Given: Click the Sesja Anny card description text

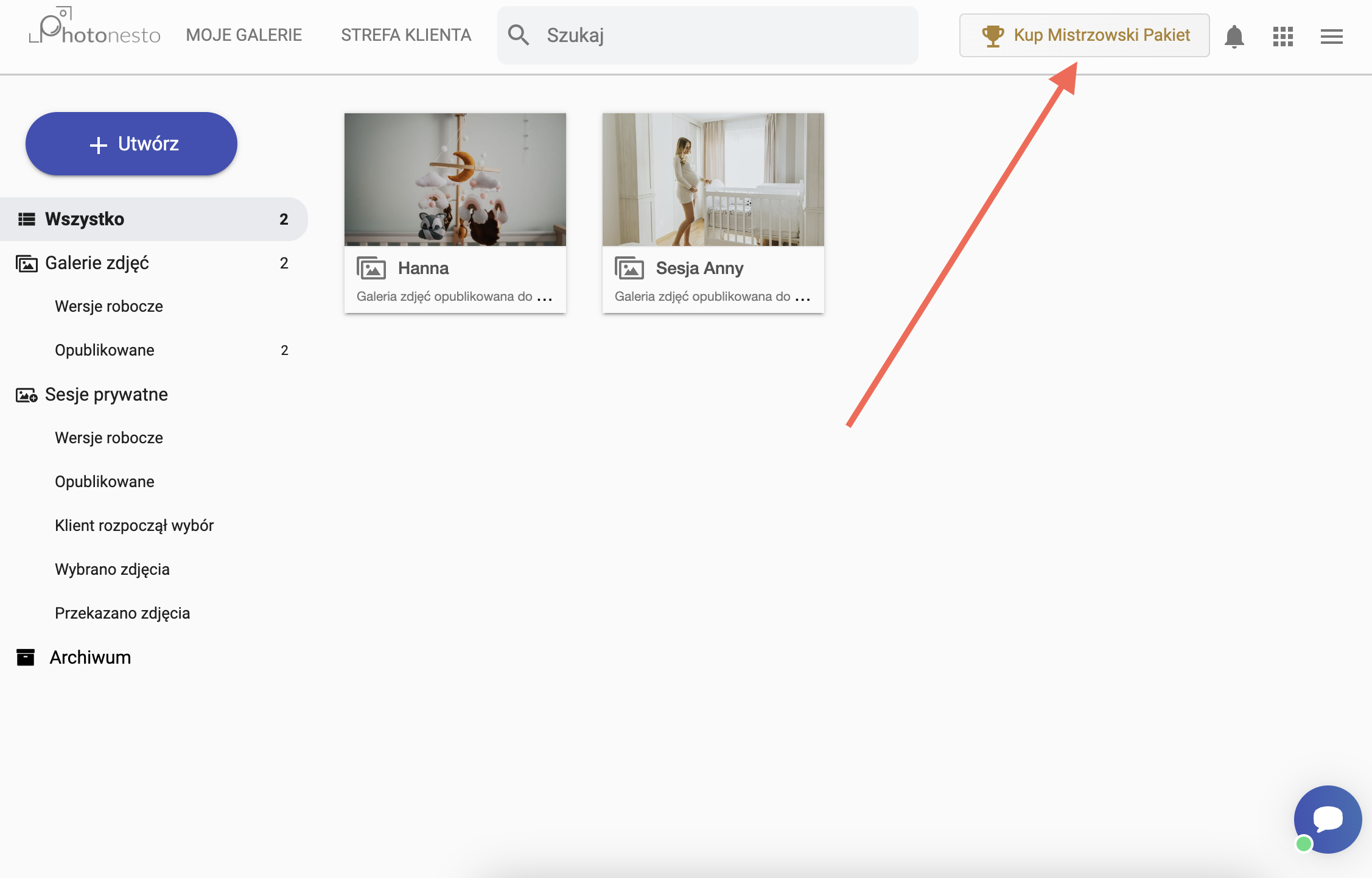Looking at the screenshot, I should point(712,297).
